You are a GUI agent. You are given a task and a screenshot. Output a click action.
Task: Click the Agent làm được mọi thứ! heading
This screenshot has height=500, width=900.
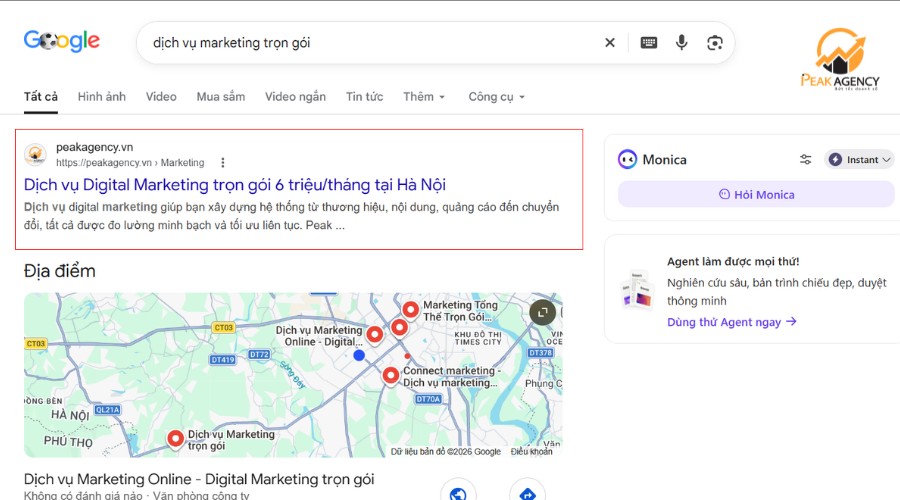click(733, 262)
